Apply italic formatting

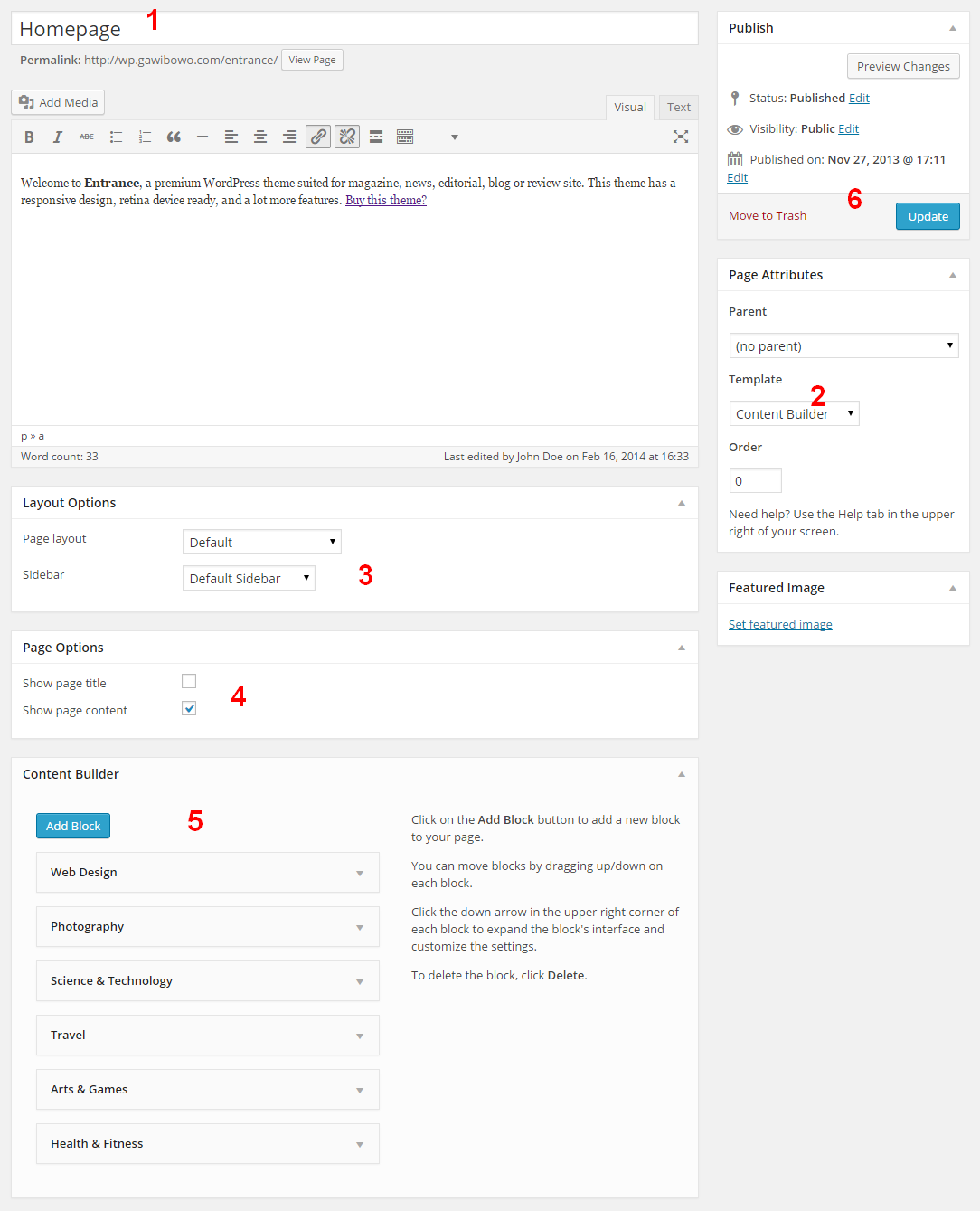pos(58,137)
